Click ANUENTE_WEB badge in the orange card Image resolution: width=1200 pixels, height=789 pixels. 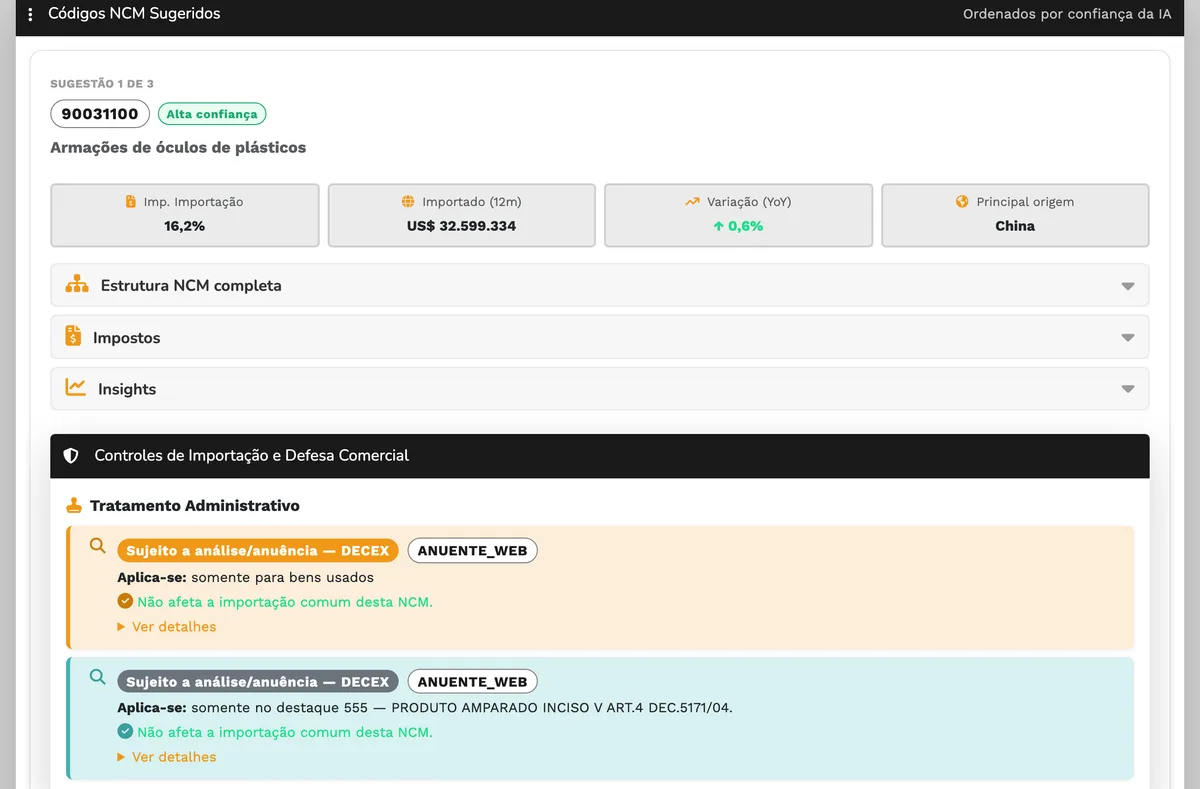472,550
